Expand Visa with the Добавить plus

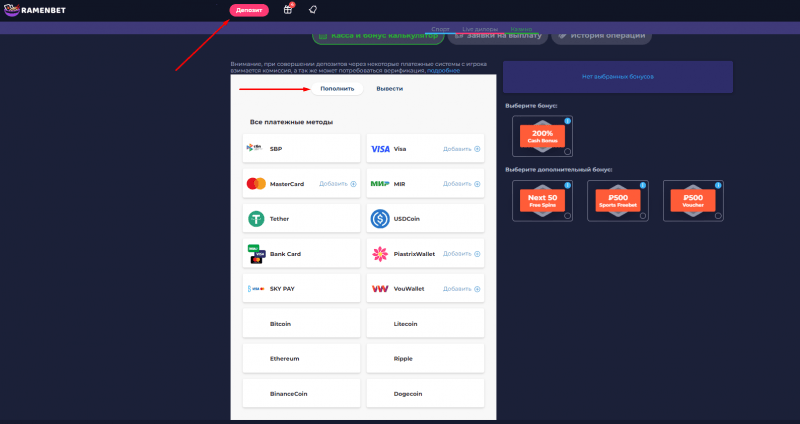pyautogui.click(x=477, y=149)
